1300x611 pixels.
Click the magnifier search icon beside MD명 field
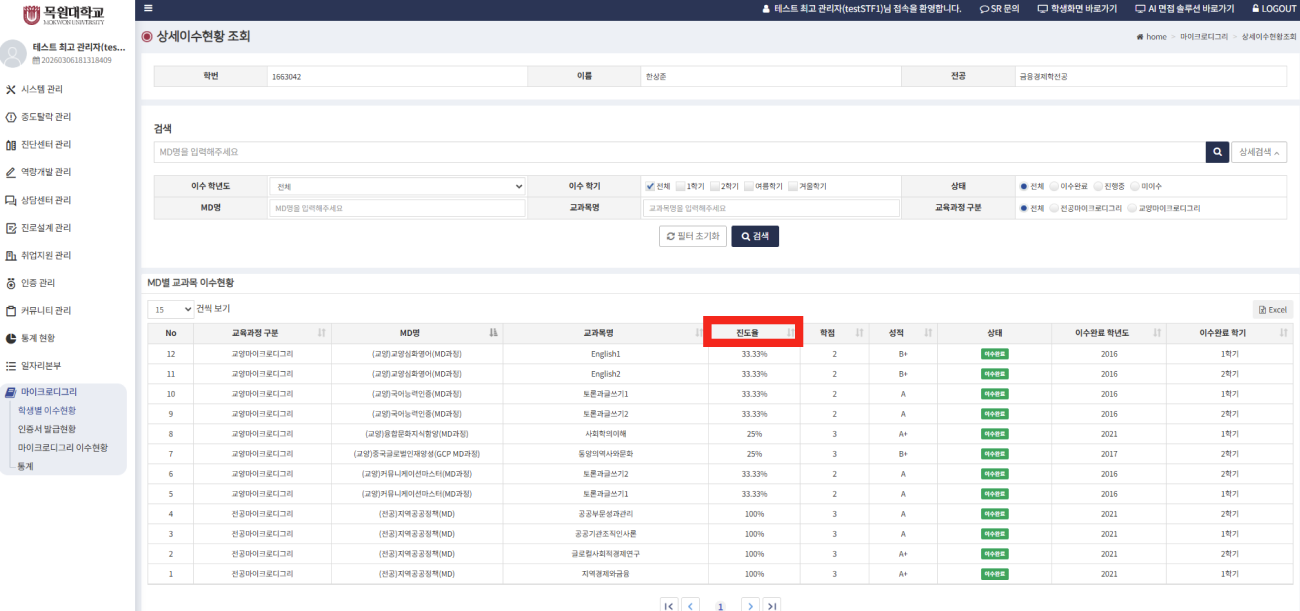[1216, 152]
